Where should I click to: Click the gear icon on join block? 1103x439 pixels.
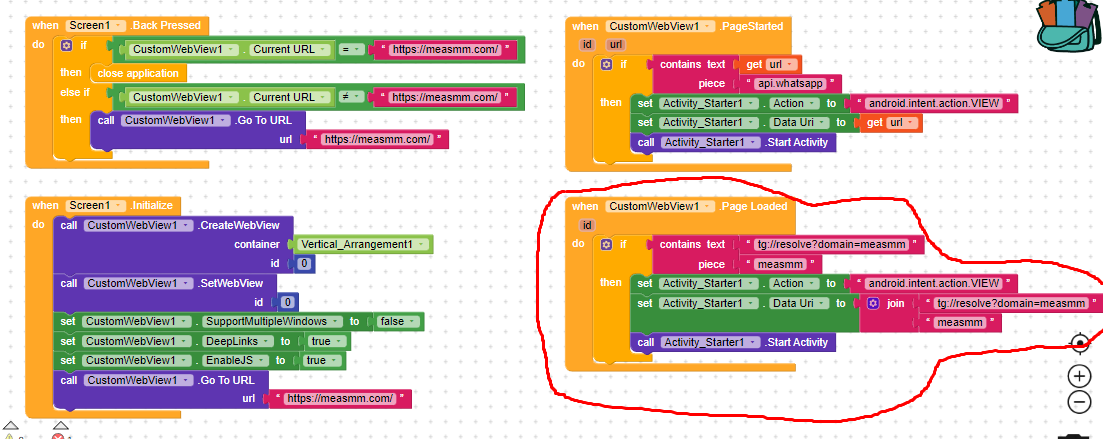tap(873, 303)
